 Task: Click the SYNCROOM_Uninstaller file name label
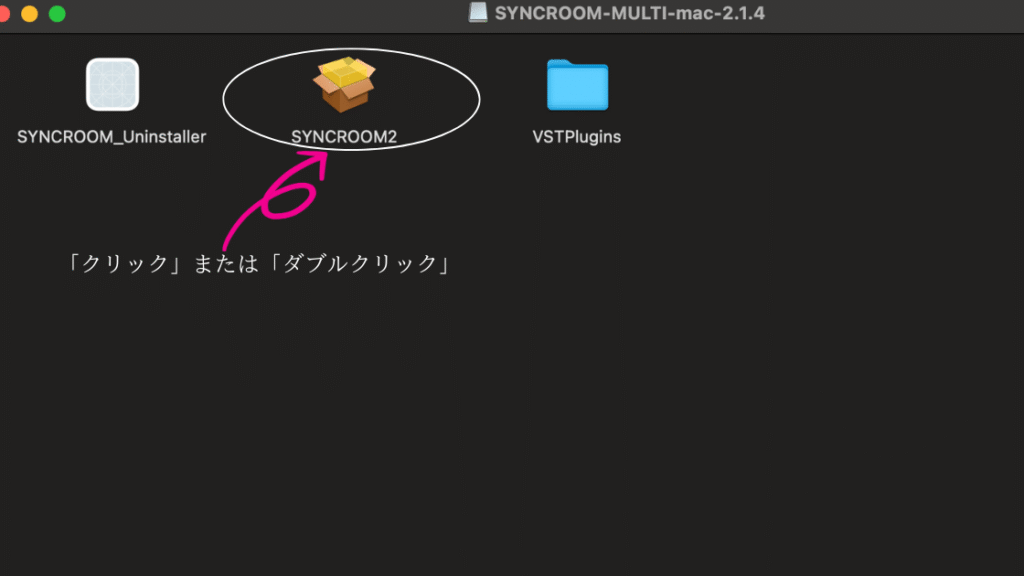[x=112, y=136]
